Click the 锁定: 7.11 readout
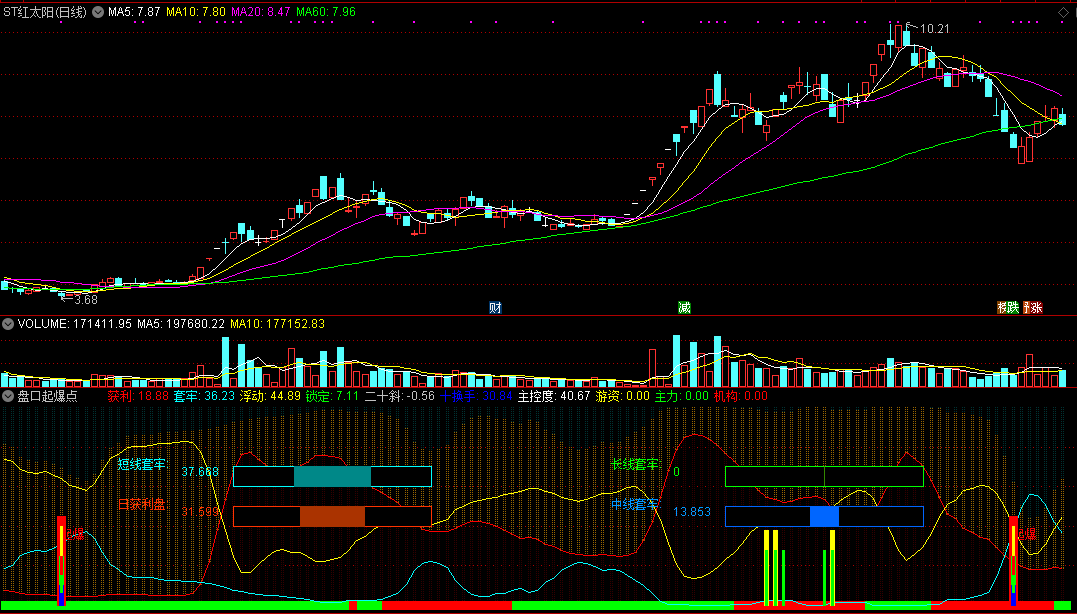1077x614 pixels. 332,396
